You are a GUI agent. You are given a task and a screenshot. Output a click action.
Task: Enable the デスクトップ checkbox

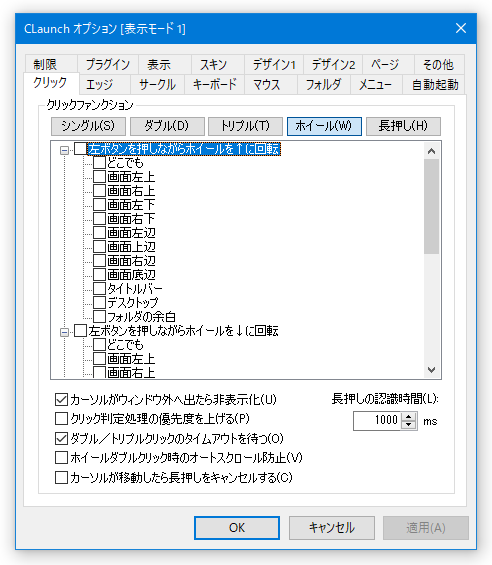(x=99, y=302)
